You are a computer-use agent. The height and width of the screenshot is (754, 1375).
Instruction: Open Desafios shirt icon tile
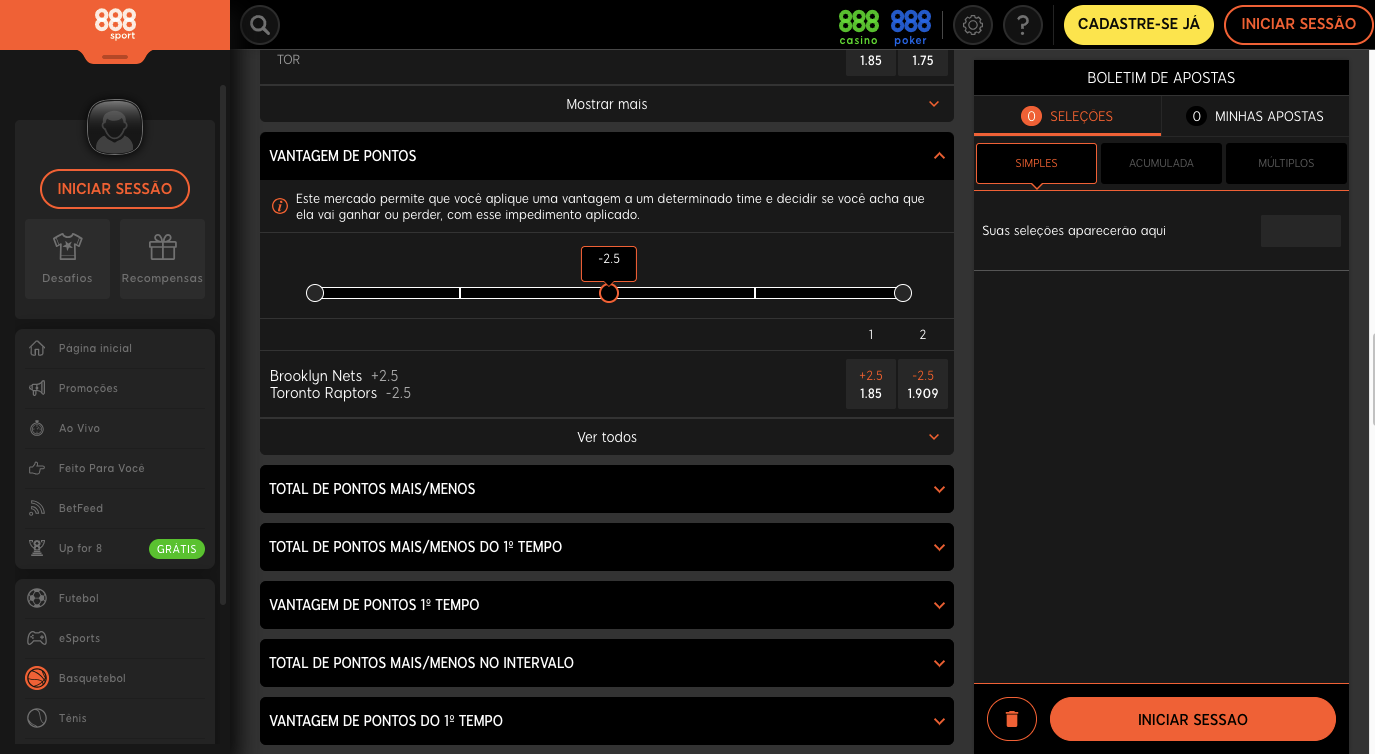[67, 258]
